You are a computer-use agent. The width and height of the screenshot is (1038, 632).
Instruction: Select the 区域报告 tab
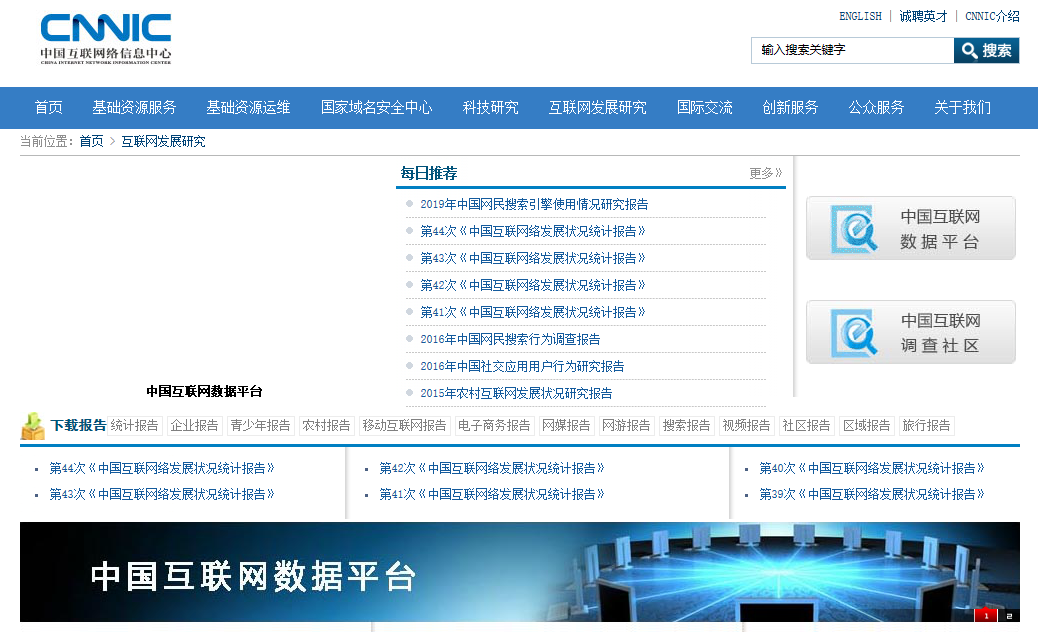(x=867, y=426)
